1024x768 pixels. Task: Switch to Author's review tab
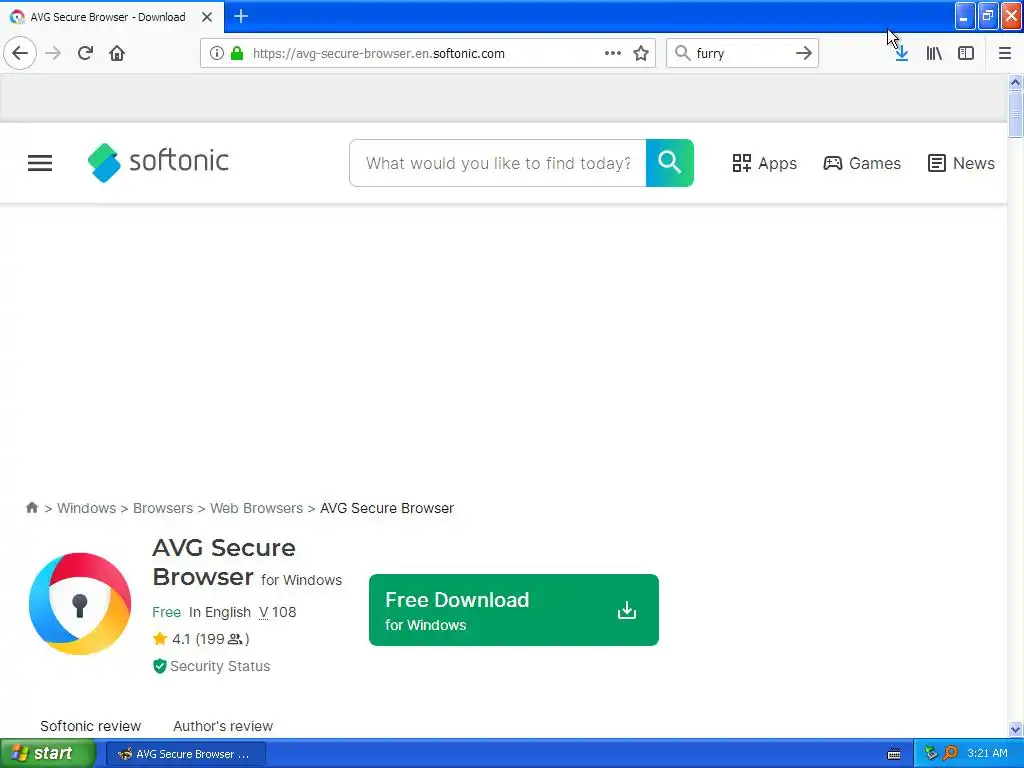tap(223, 726)
